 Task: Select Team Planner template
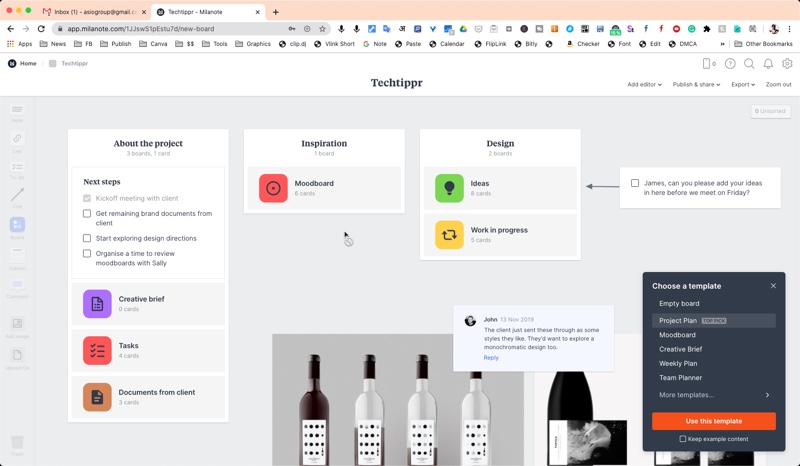coord(714,378)
